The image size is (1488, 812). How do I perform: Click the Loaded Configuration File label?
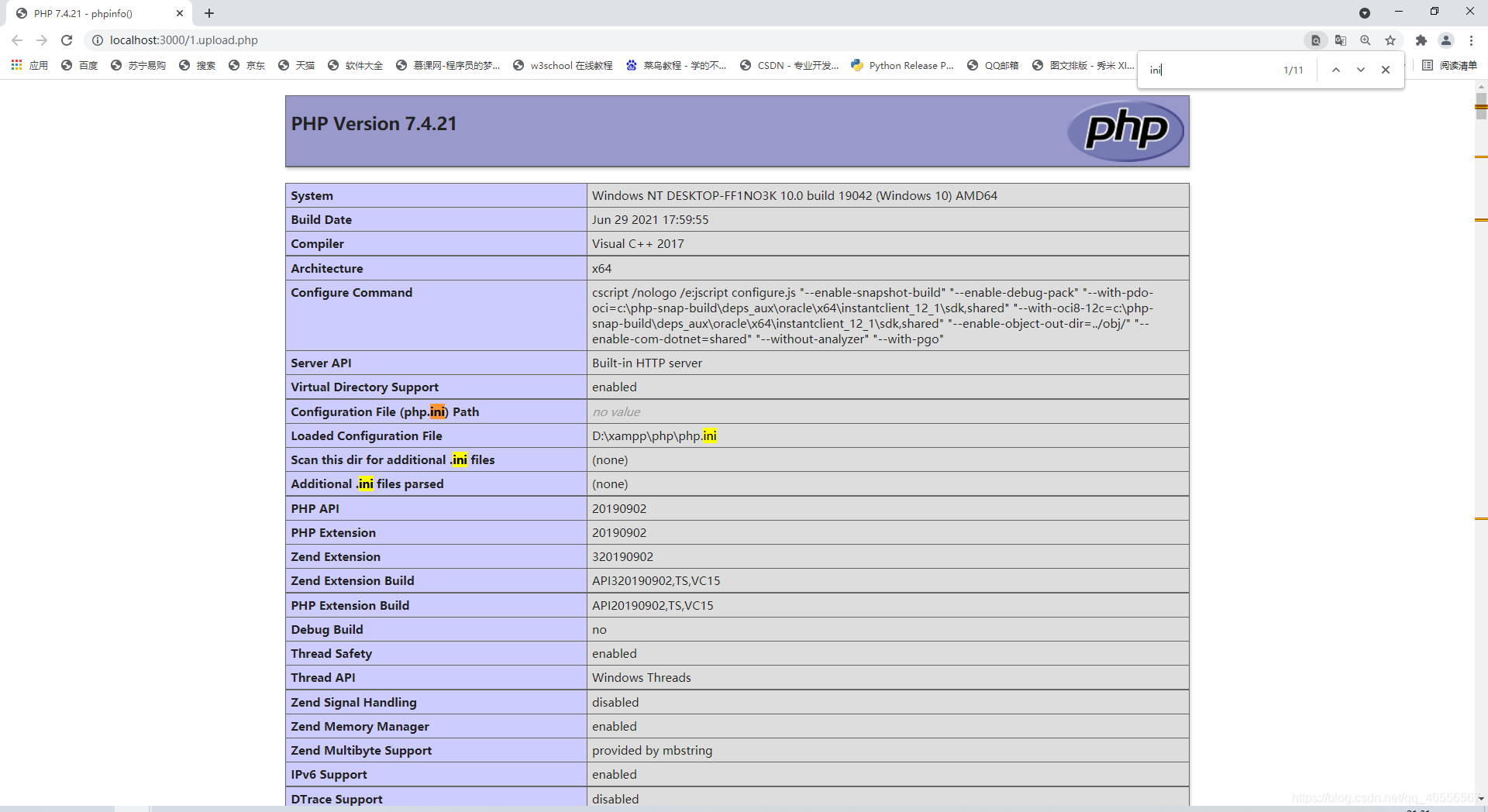click(x=367, y=435)
